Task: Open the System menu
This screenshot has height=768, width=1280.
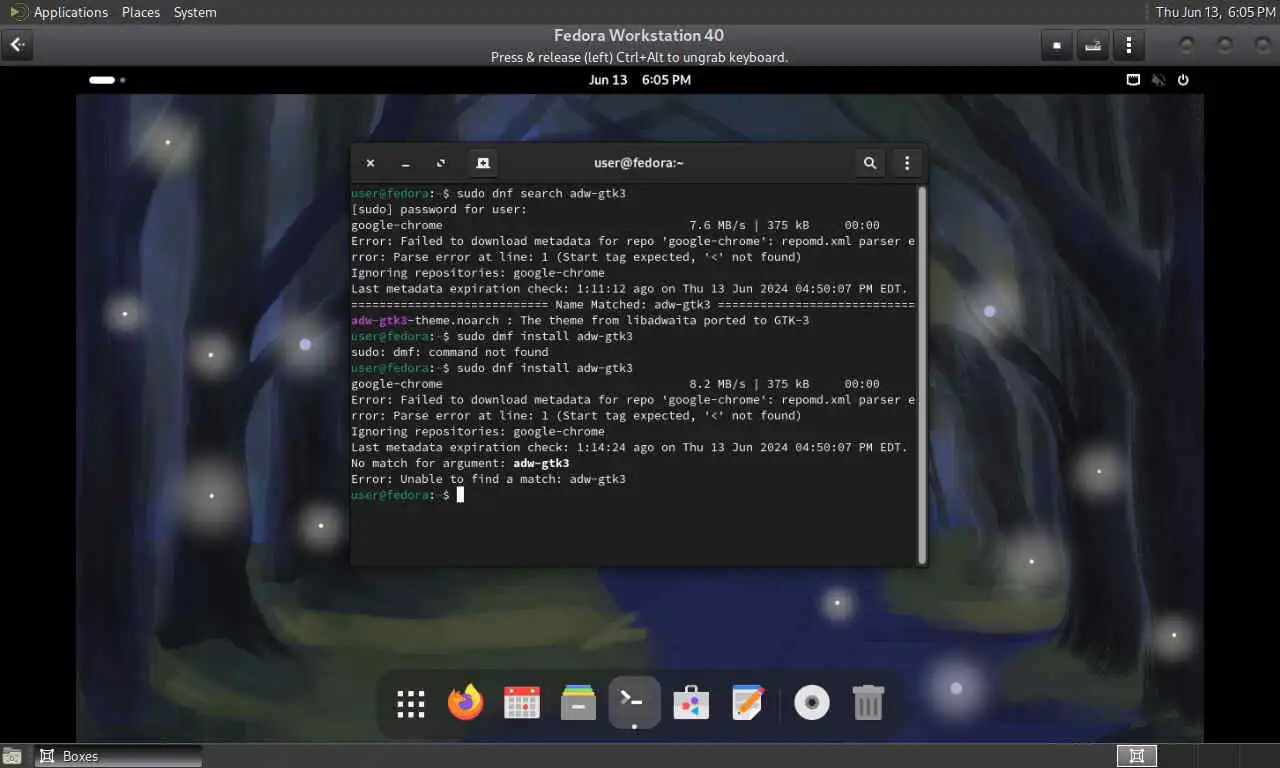Action: pyautogui.click(x=195, y=12)
